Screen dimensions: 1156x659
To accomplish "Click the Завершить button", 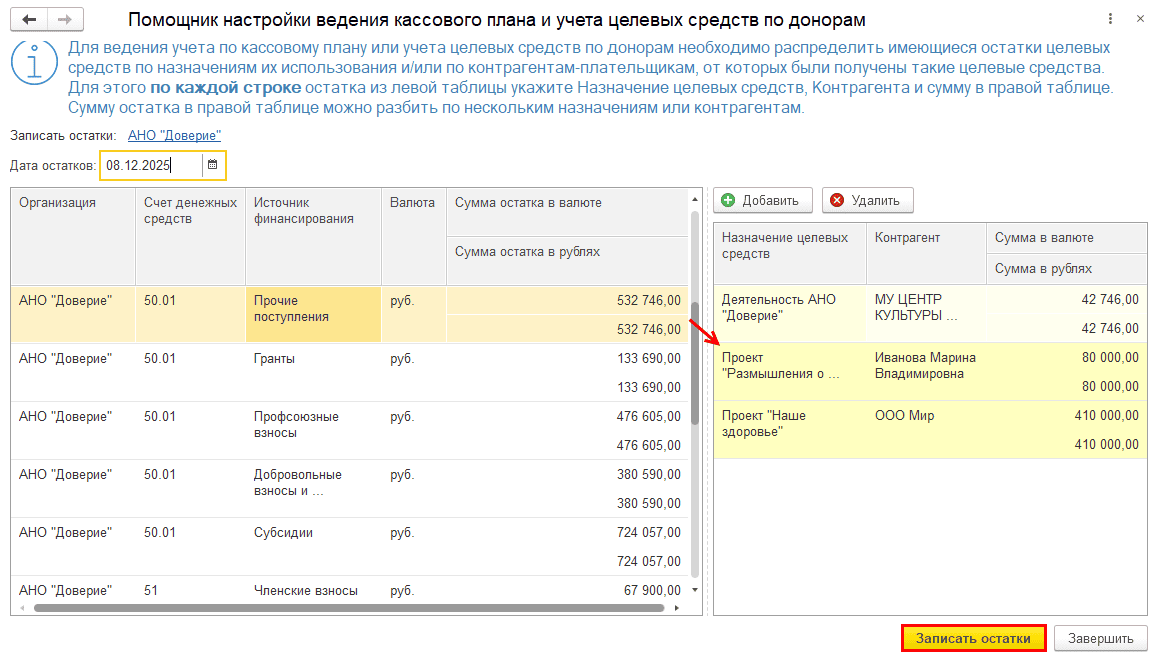I will point(1100,638).
